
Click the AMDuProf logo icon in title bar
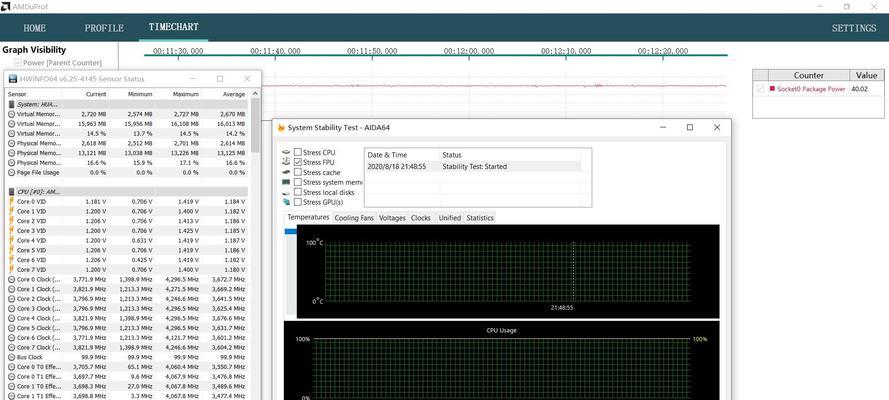(x=6, y=6)
